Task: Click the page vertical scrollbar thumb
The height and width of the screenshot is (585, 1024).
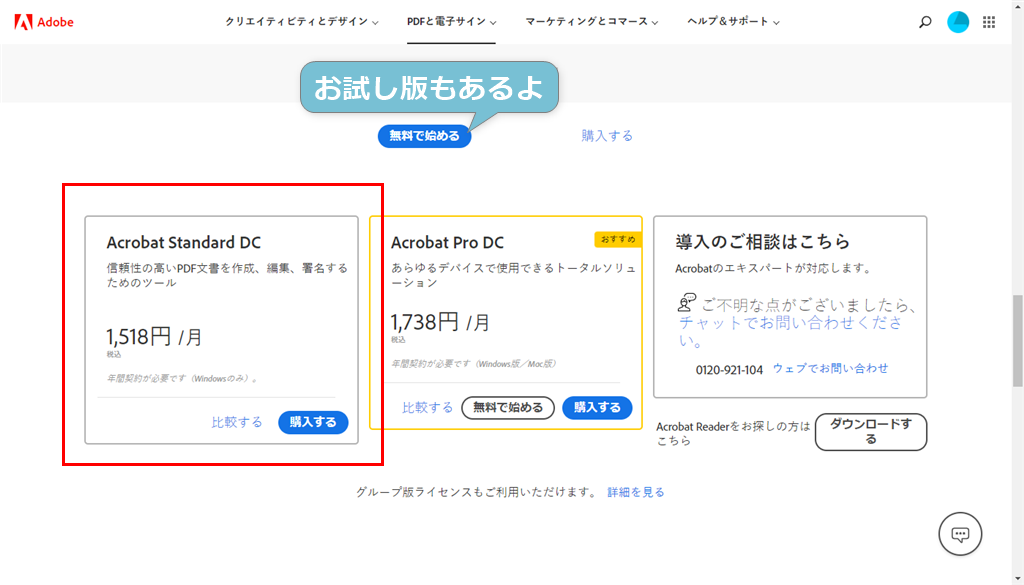Action: click(1017, 340)
